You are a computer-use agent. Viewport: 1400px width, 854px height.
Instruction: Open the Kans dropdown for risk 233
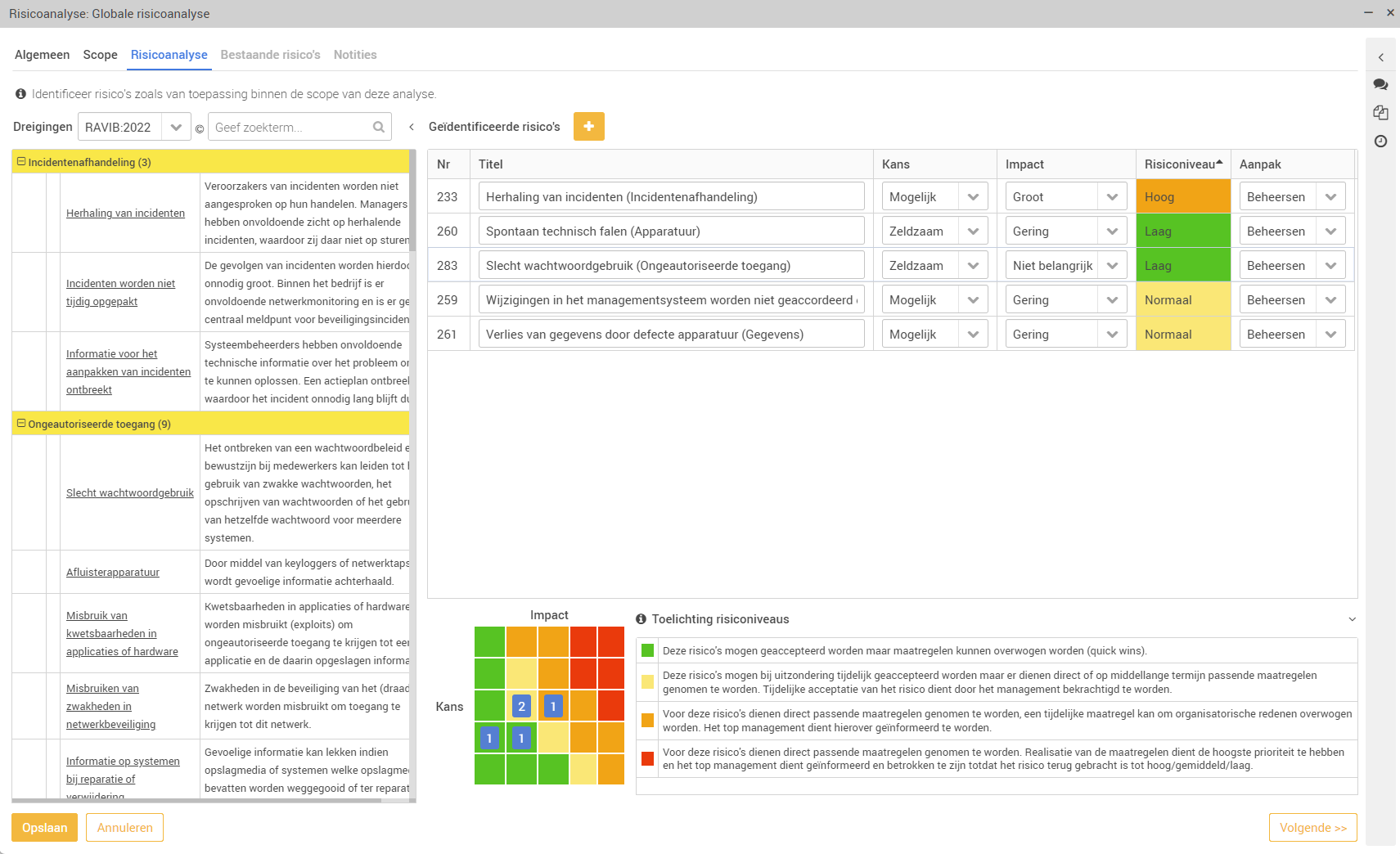pos(974,196)
